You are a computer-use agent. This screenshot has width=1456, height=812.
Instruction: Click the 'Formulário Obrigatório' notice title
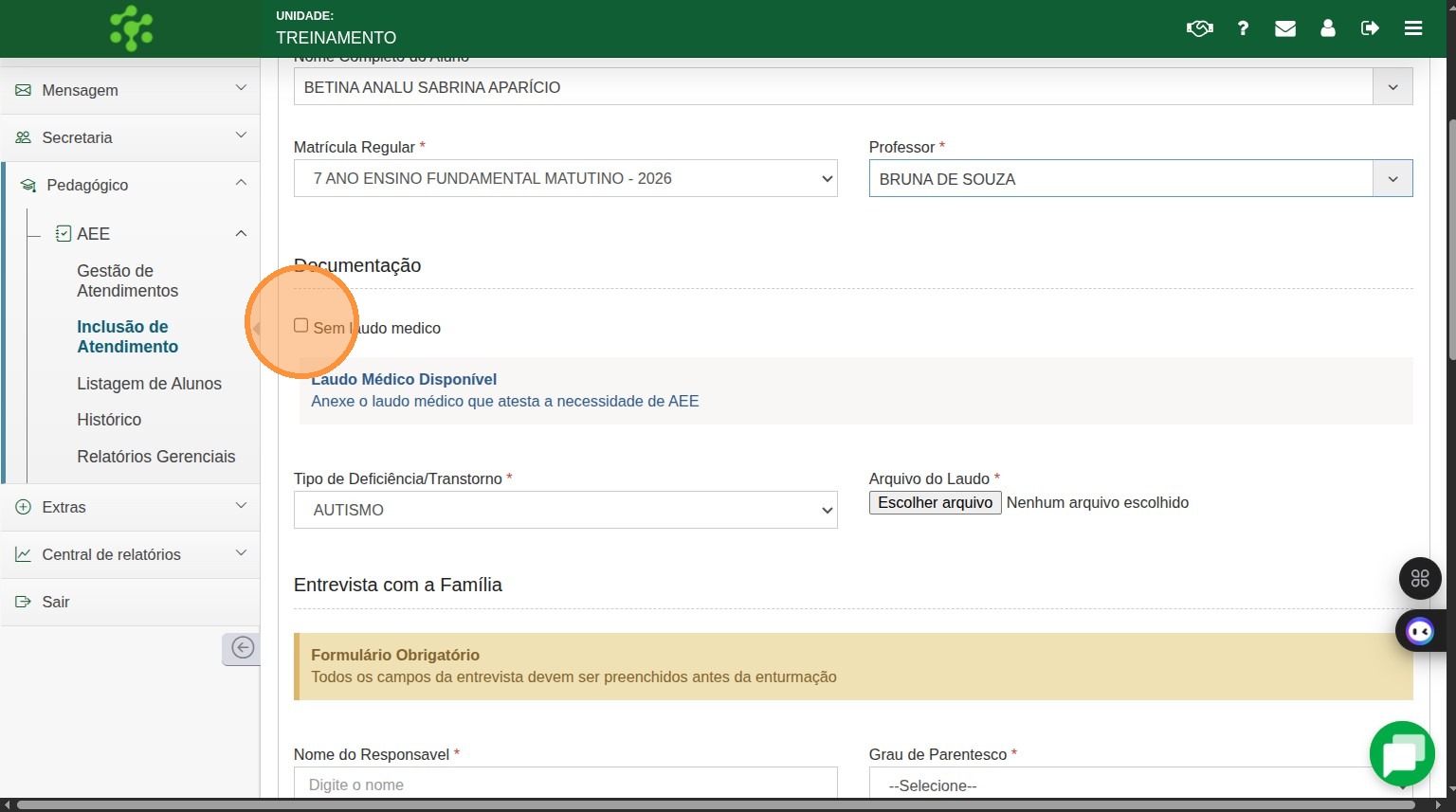pyautogui.click(x=395, y=655)
